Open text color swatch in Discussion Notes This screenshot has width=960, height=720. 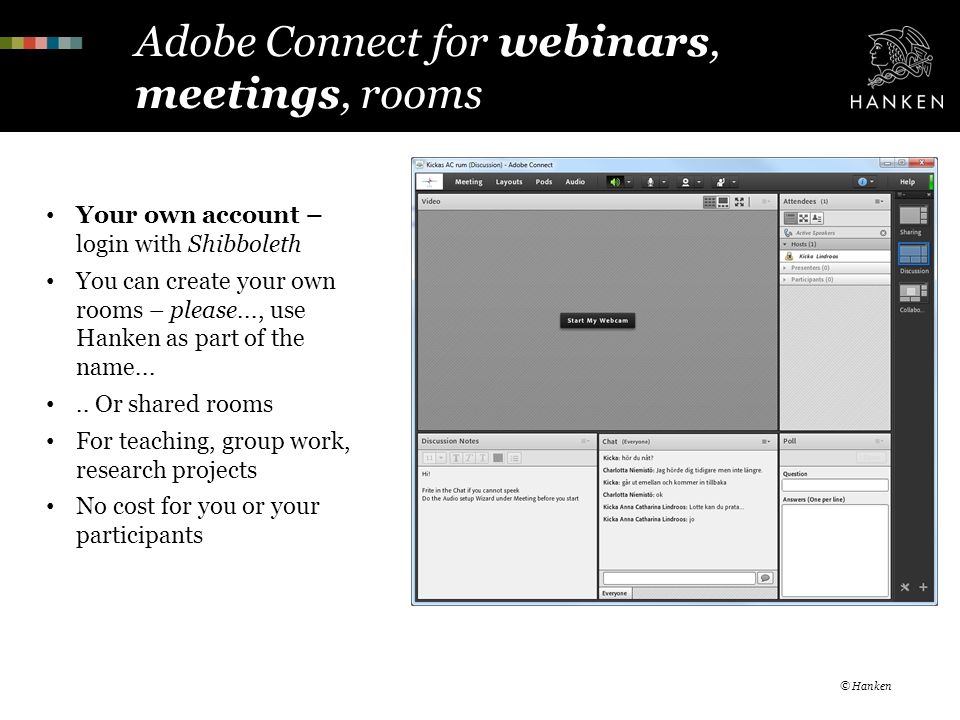pyautogui.click(x=498, y=458)
